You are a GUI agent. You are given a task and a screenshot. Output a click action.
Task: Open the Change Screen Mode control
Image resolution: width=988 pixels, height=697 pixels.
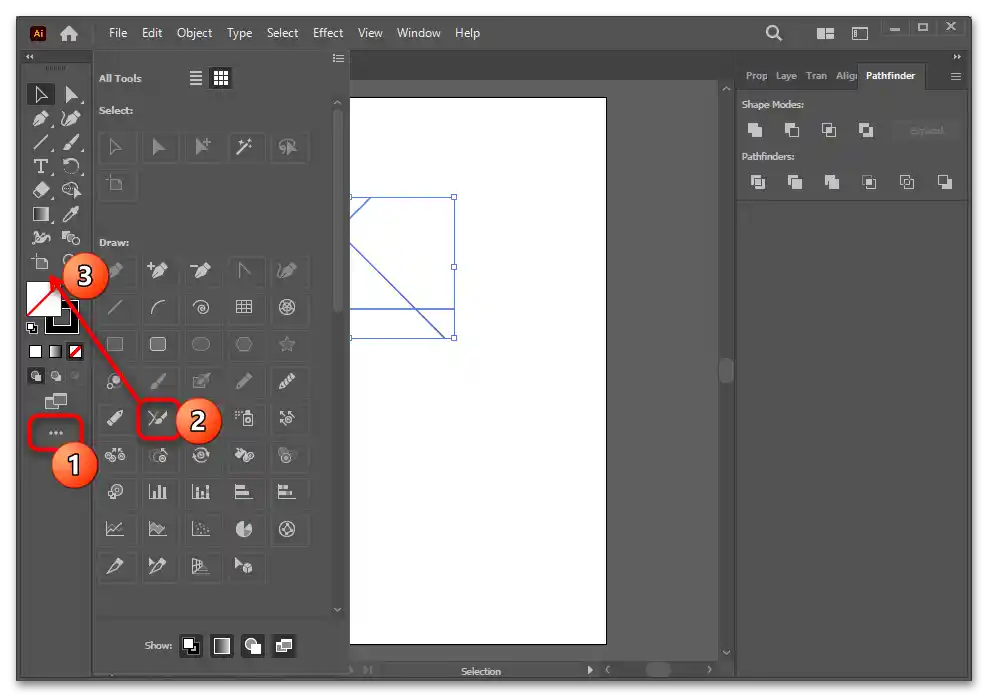pyautogui.click(x=55, y=401)
